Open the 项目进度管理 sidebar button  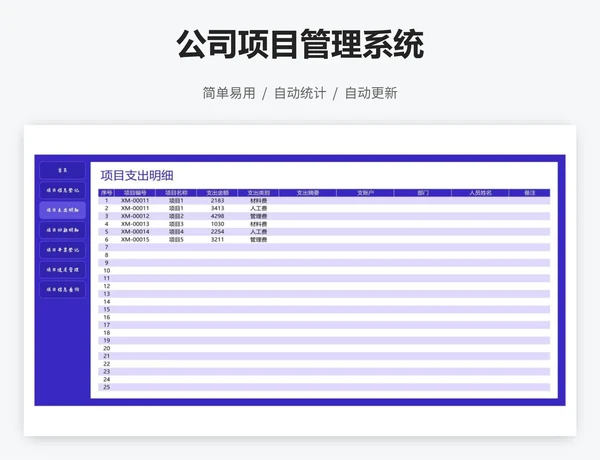(62, 270)
